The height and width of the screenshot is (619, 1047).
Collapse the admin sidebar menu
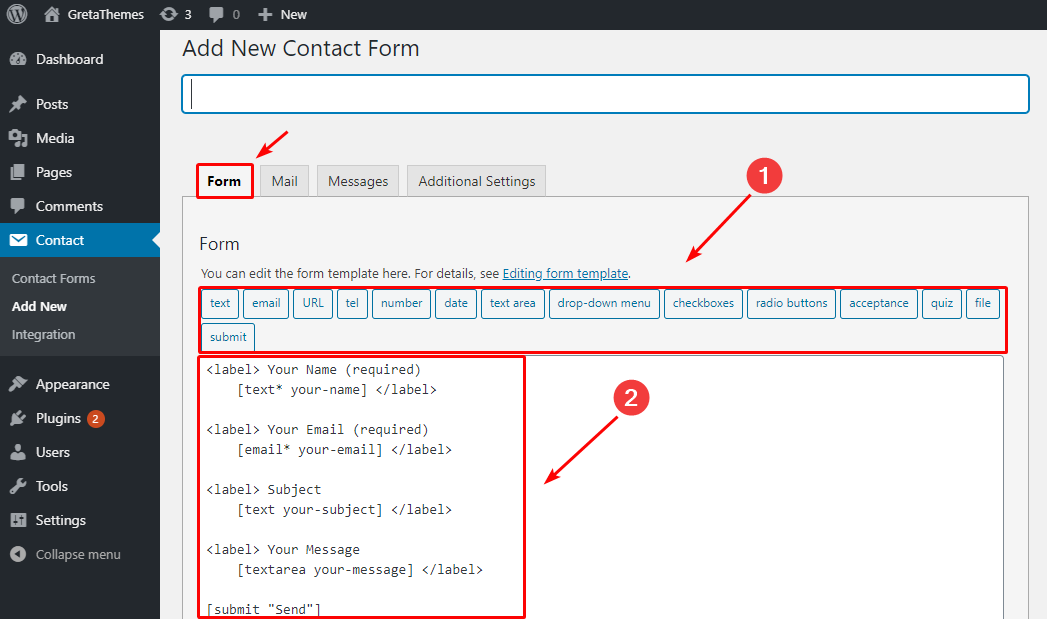[68, 553]
